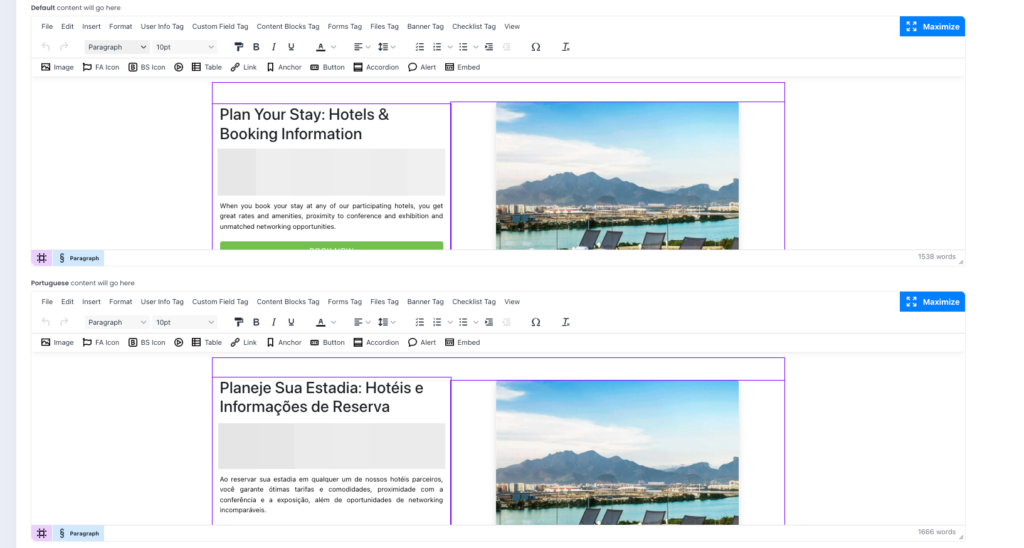Add an Anchor in the Default editor
This screenshot has width=1024, height=548.
(284, 67)
